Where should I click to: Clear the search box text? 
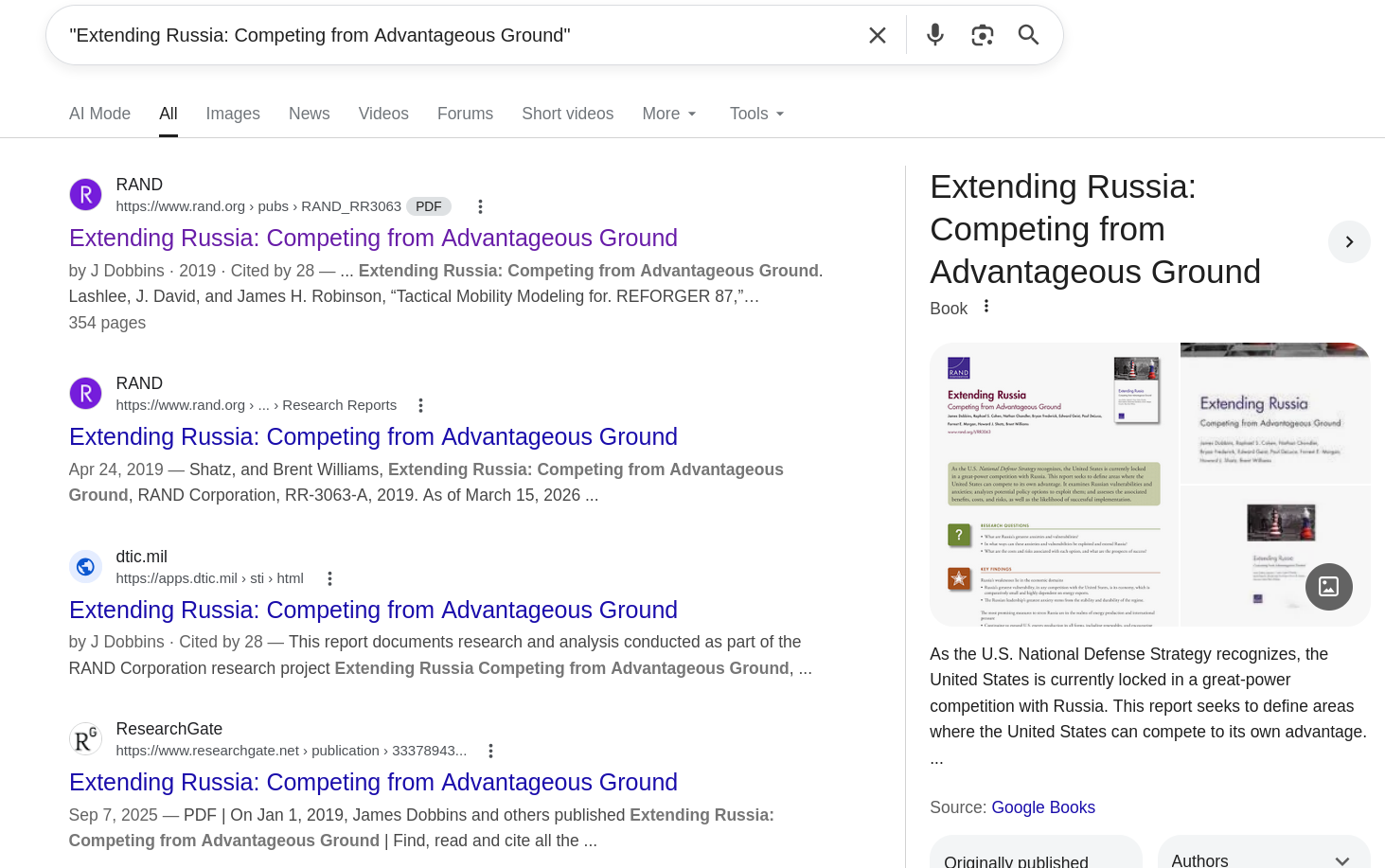coord(877,35)
